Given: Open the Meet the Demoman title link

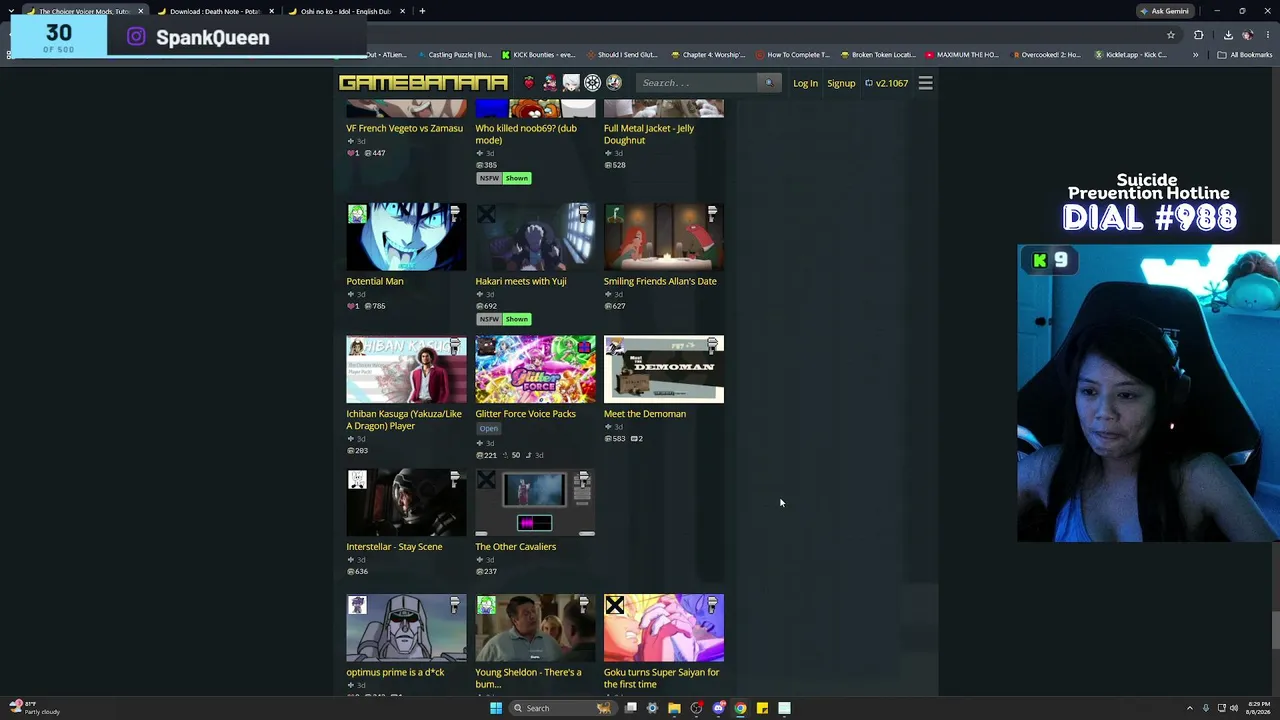Looking at the screenshot, I should pos(645,414).
